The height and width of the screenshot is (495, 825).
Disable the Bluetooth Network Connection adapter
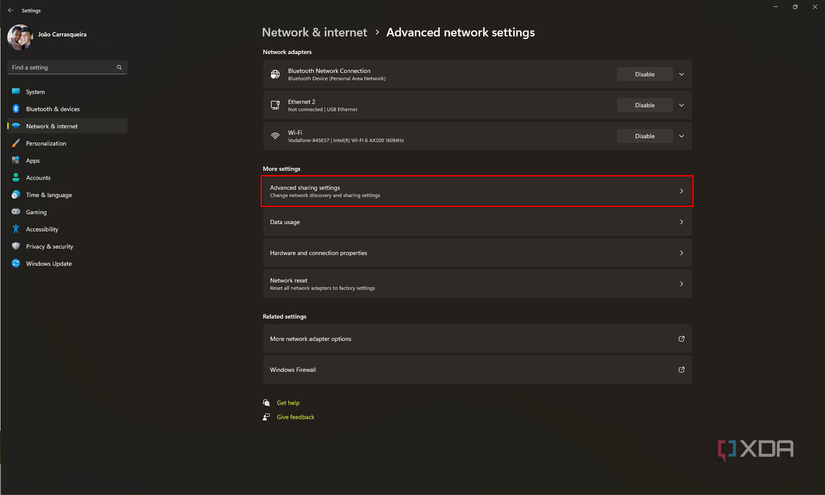click(x=644, y=74)
